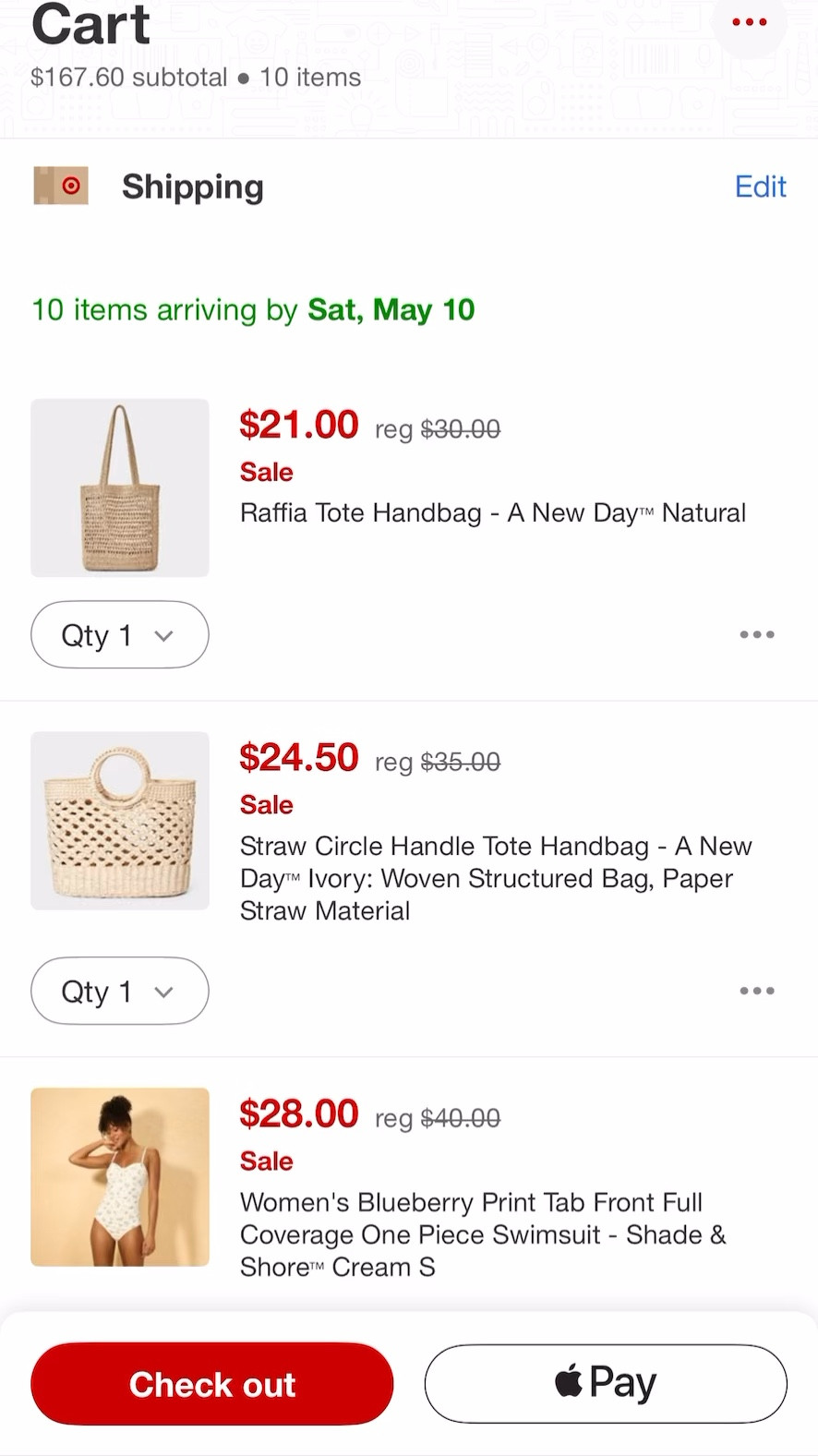Edit the shipping details

coord(760,187)
